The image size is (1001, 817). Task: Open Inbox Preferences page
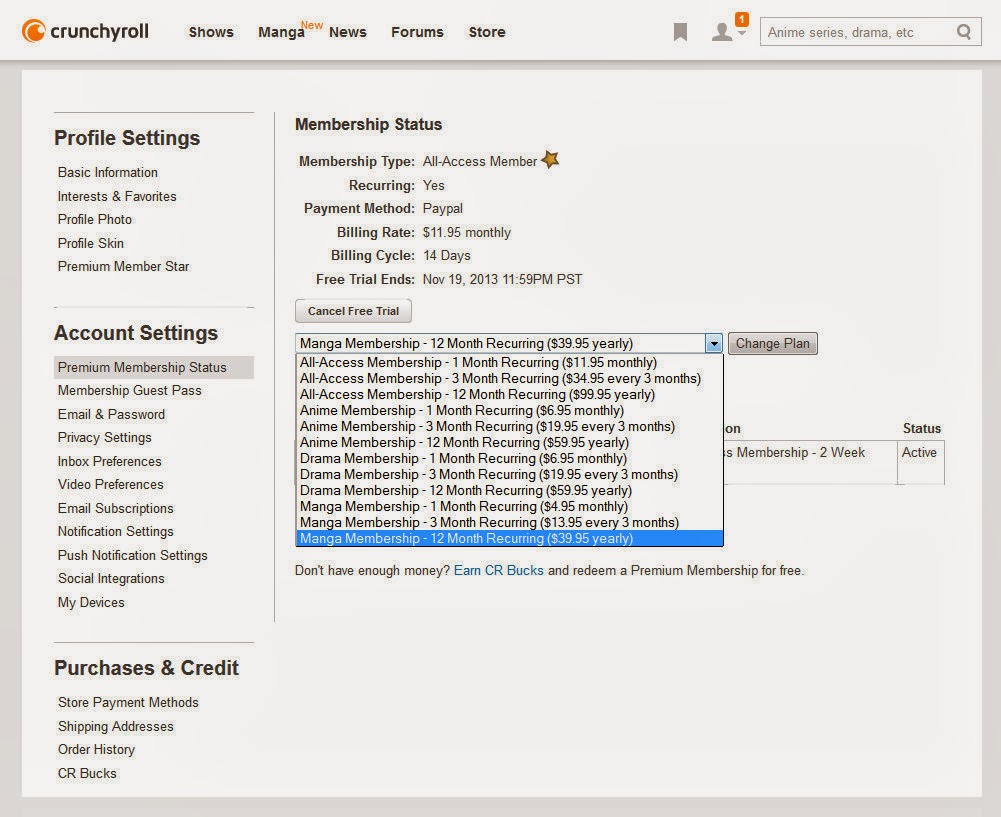click(109, 461)
